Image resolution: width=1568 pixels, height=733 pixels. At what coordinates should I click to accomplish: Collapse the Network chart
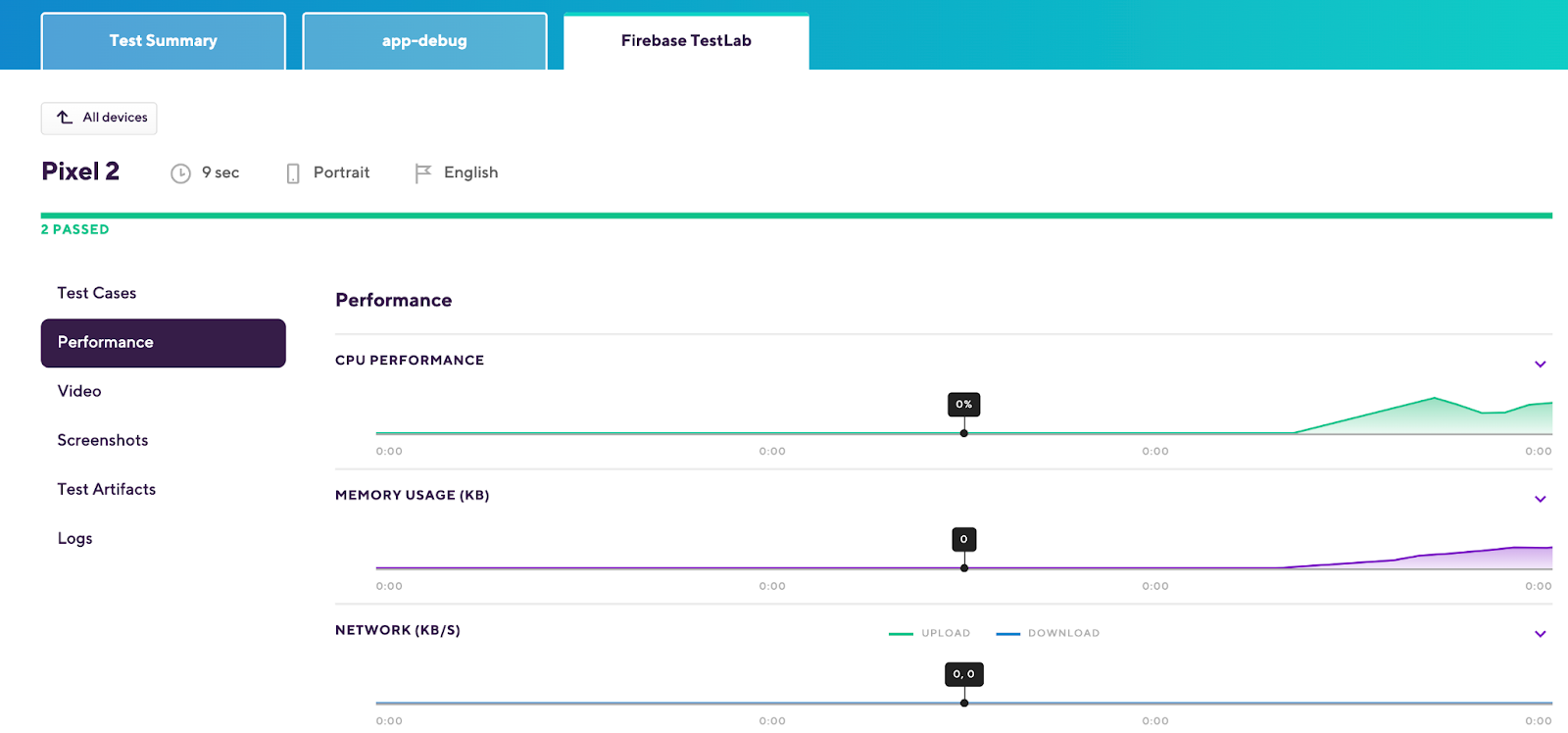click(x=1540, y=634)
